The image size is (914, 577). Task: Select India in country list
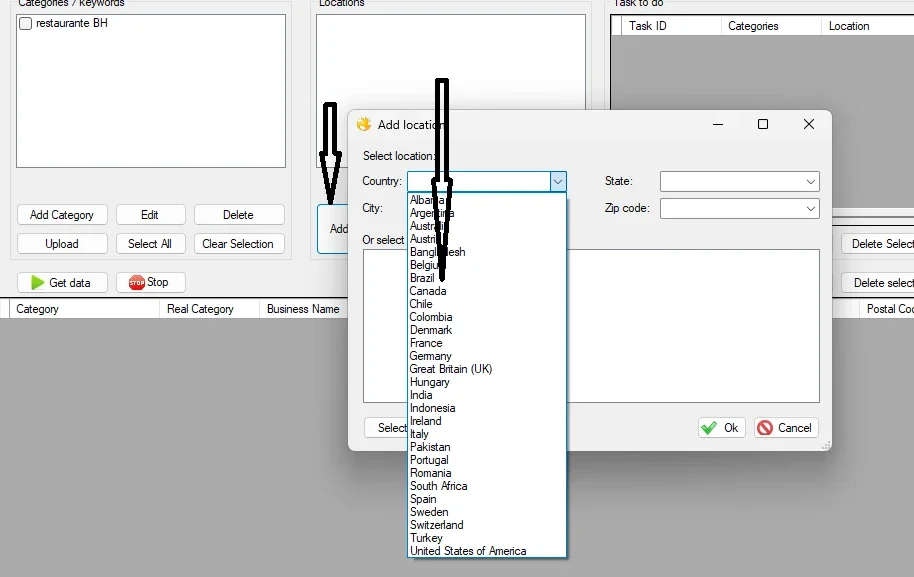487,395
